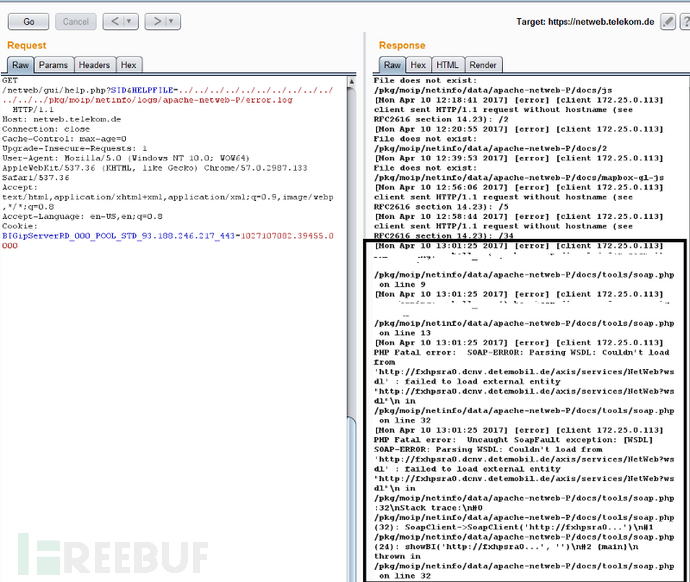690x582 pixels.
Task: Click the 'on line 9' response text
Action: click(402, 285)
